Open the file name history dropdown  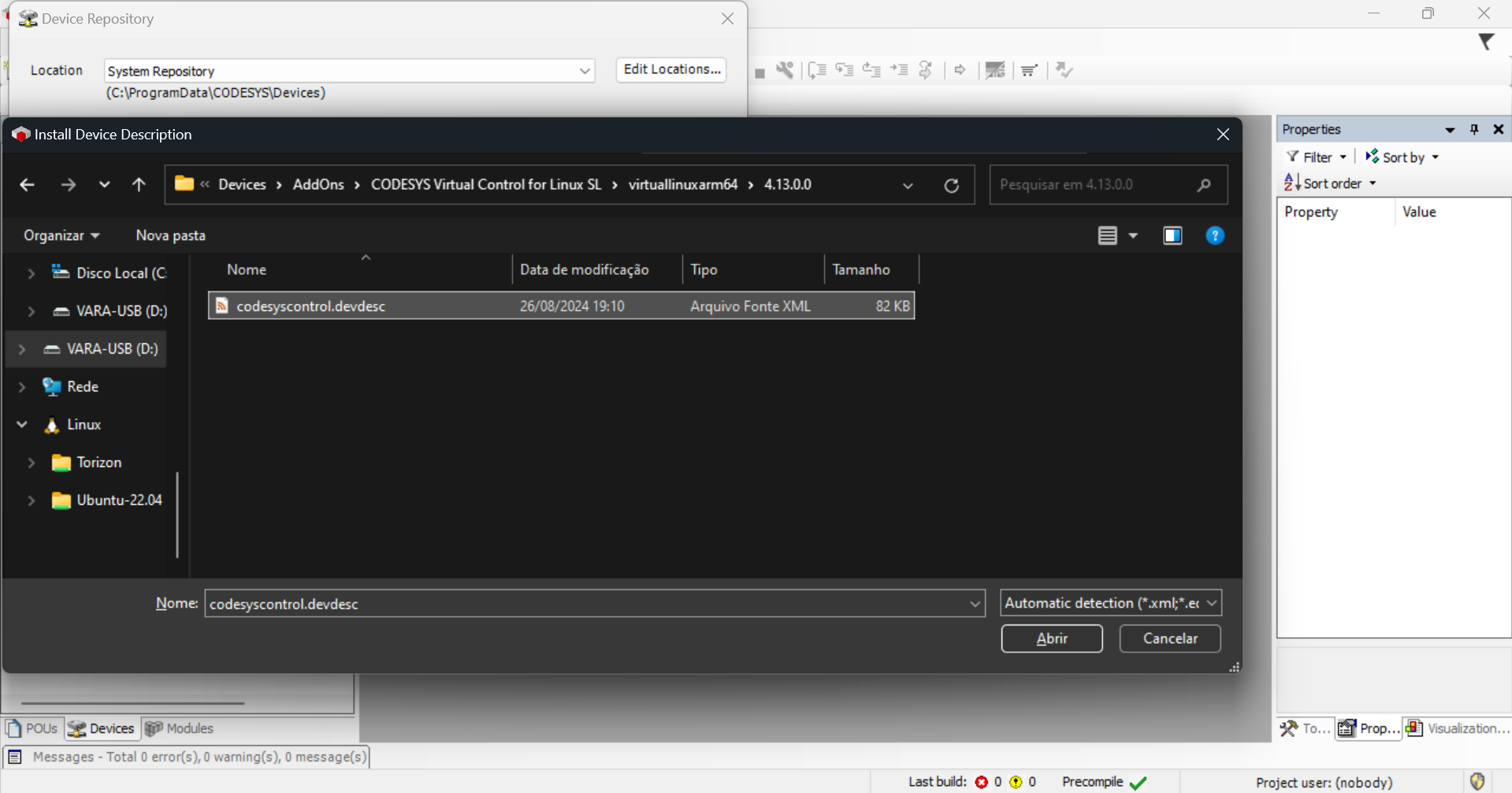975,604
